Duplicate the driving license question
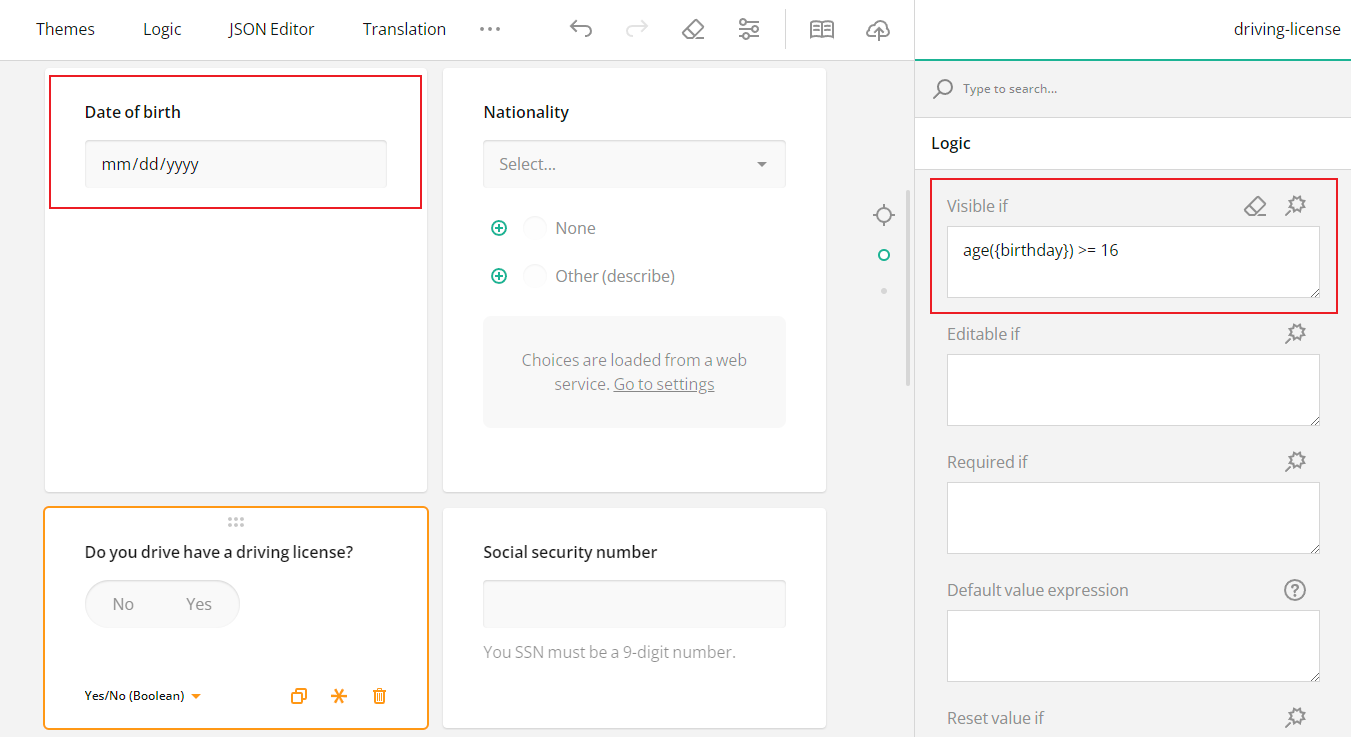 click(299, 695)
